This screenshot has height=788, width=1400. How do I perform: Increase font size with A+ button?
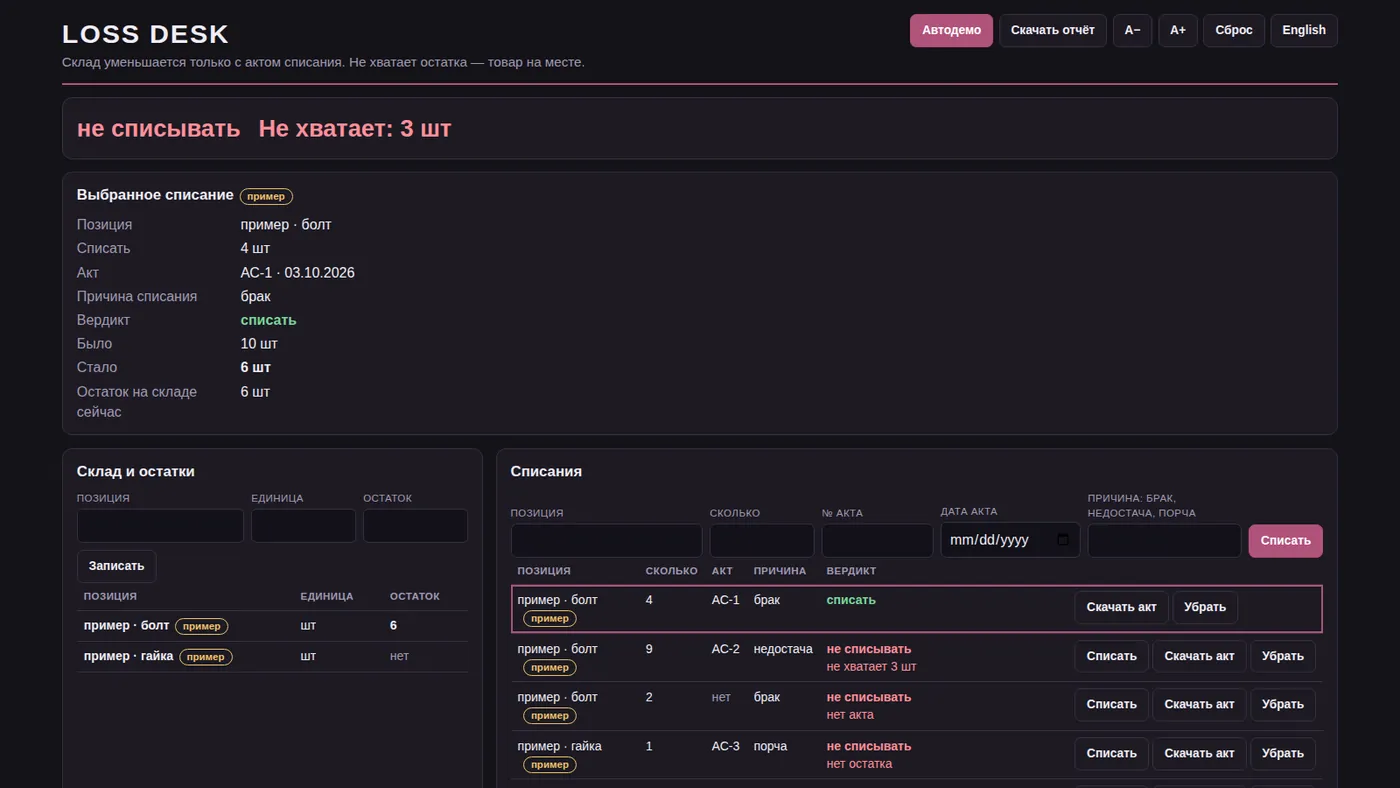coord(1178,30)
